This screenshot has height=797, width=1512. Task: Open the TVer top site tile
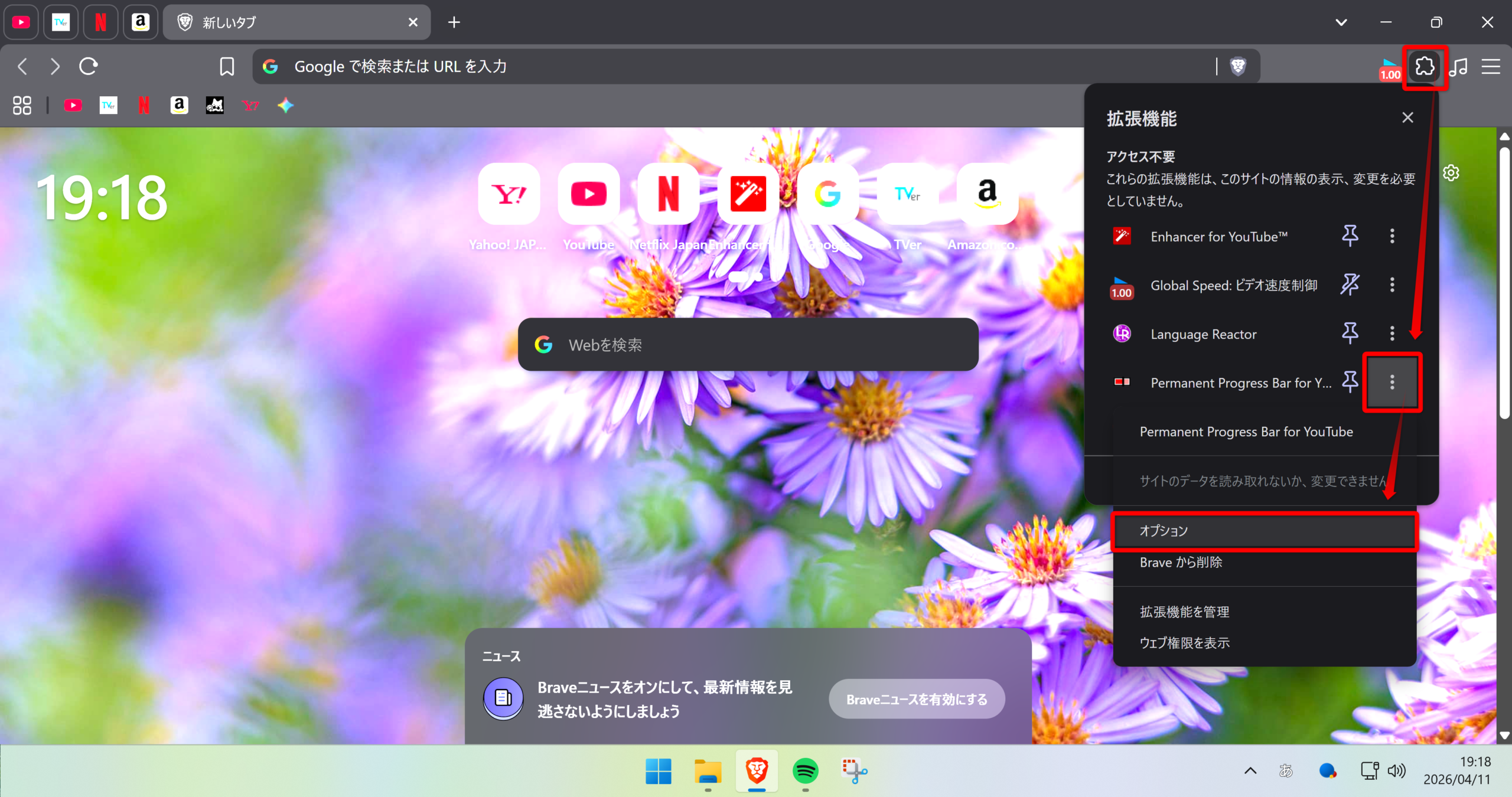click(907, 194)
